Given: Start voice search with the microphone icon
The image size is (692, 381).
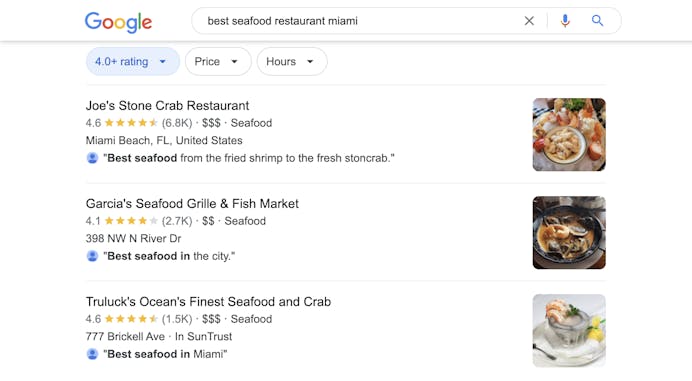Looking at the screenshot, I should coord(565,21).
